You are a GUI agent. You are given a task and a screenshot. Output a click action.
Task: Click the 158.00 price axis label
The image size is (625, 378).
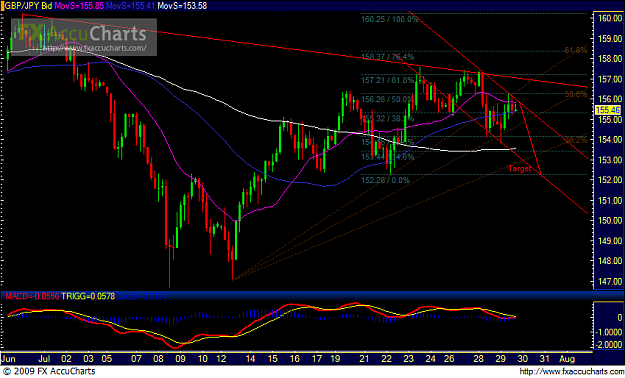pos(609,59)
